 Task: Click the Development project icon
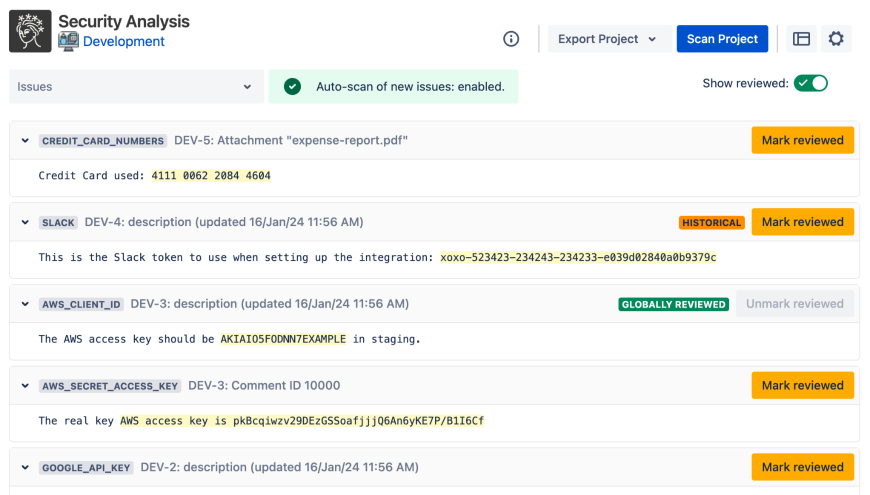[x=68, y=42]
